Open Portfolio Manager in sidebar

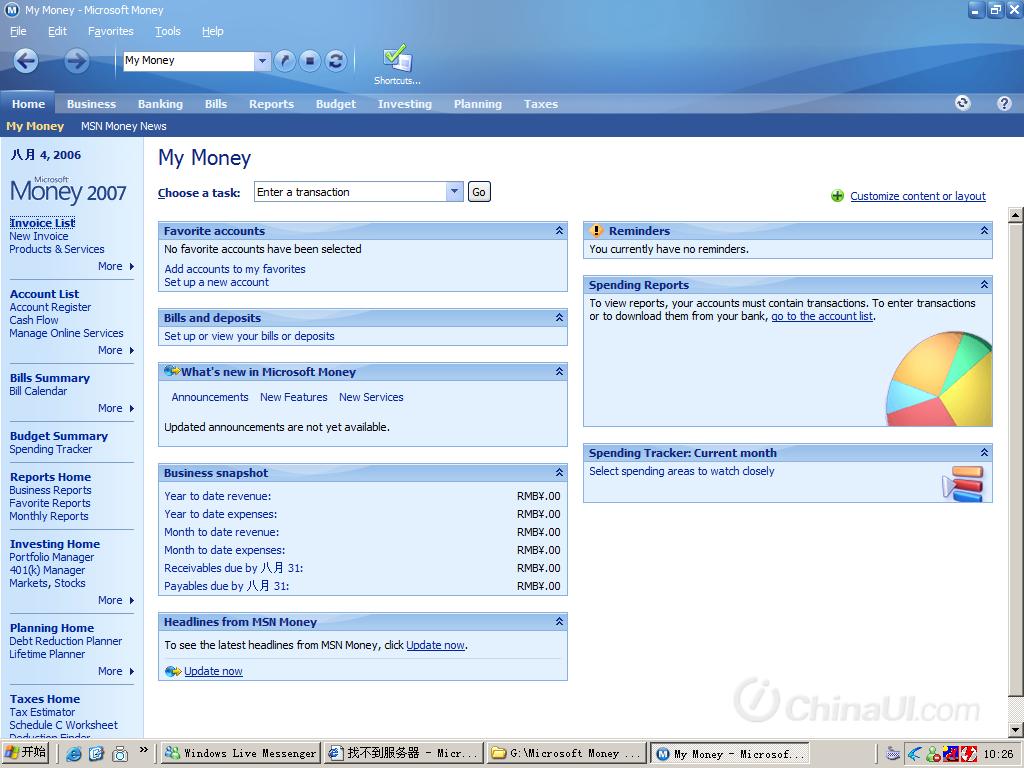(52, 557)
